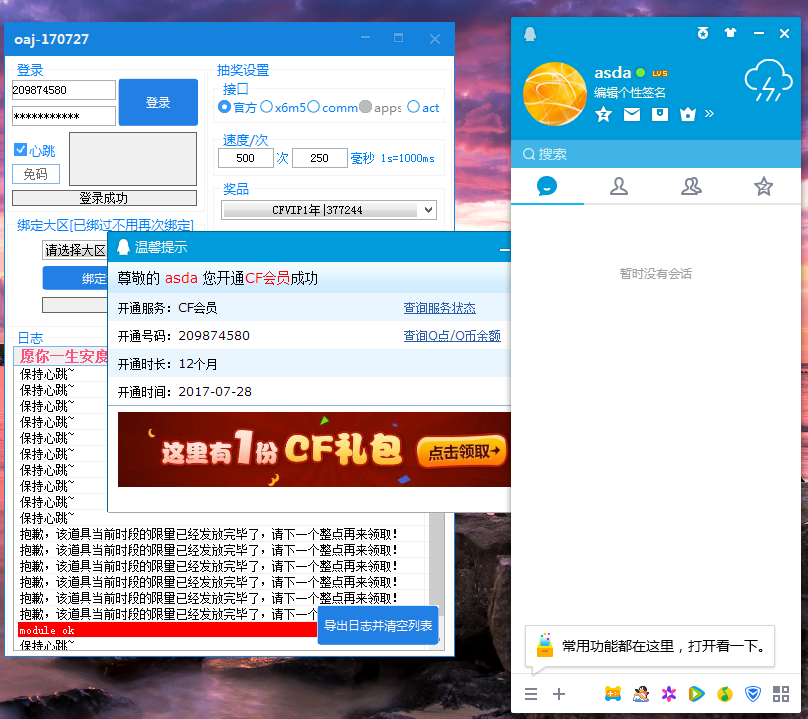Open the Tencent Video play icon
Image resolution: width=808 pixels, height=719 pixels.
(697, 694)
